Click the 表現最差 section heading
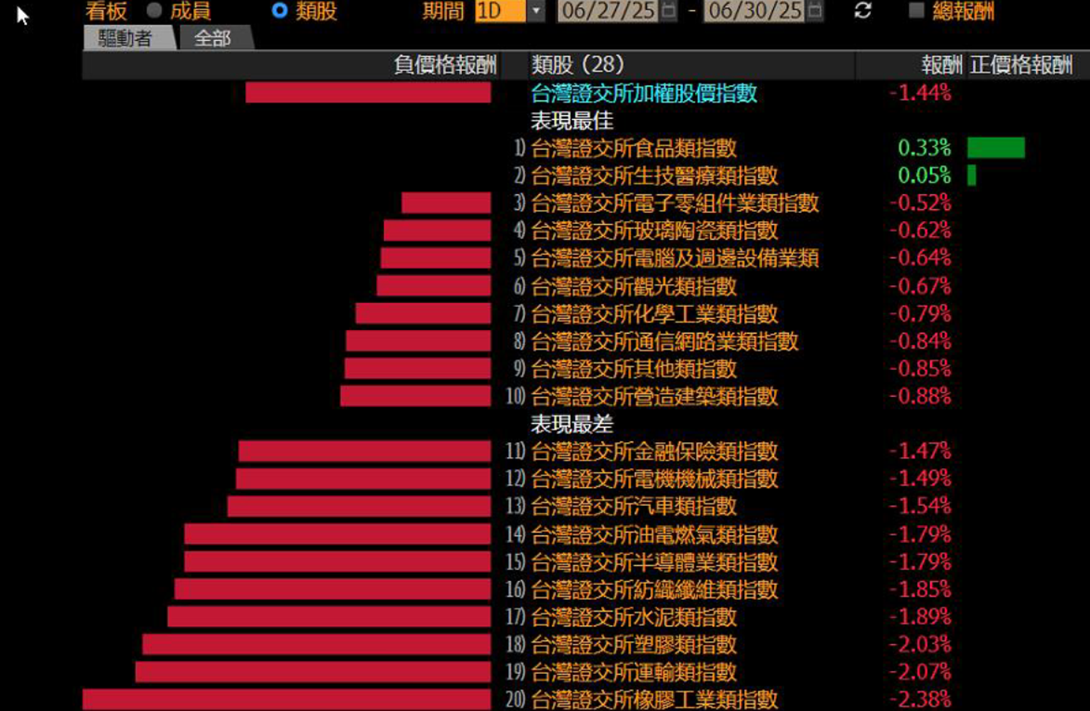The height and width of the screenshot is (711, 1090). (572, 424)
